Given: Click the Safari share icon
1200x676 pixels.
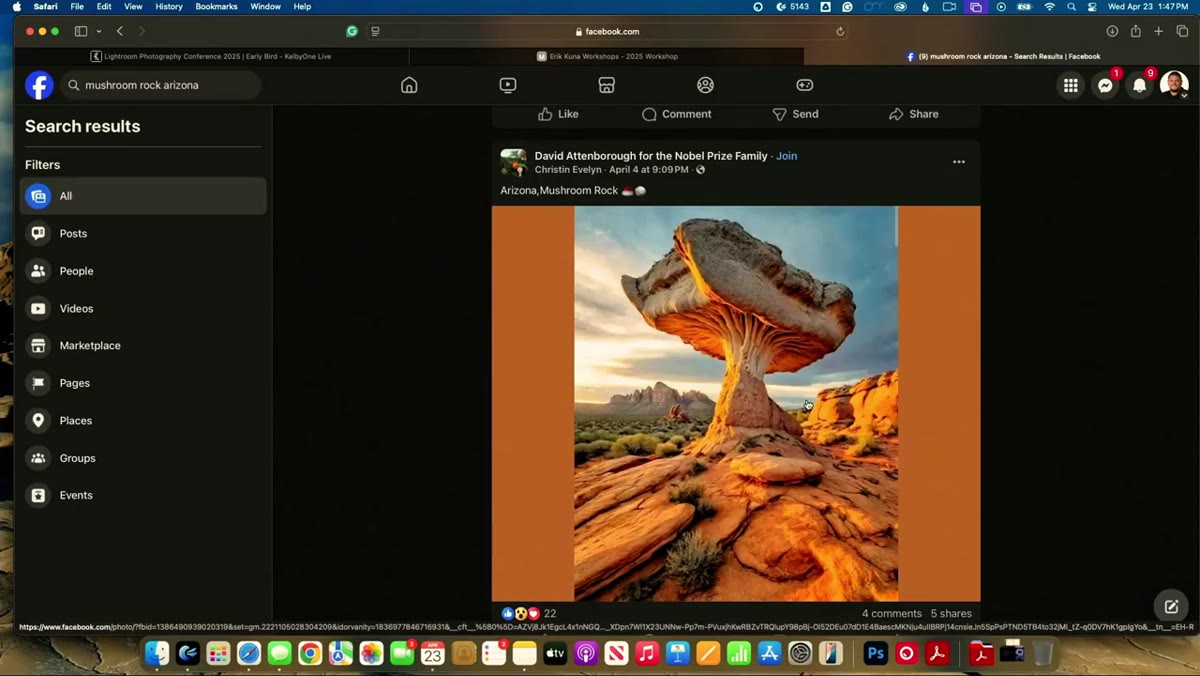Looking at the screenshot, I should pos(1136,31).
